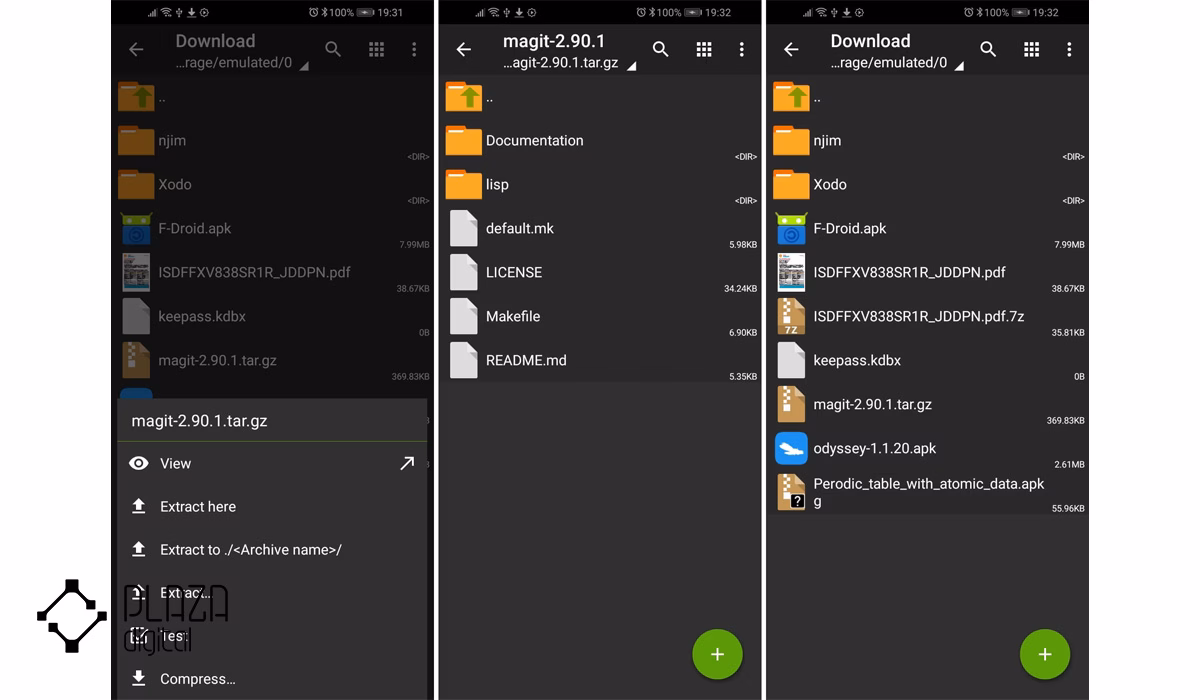Open the Documentation folder
The height and width of the screenshot is (700, 1200).
[x=600, y=141]
